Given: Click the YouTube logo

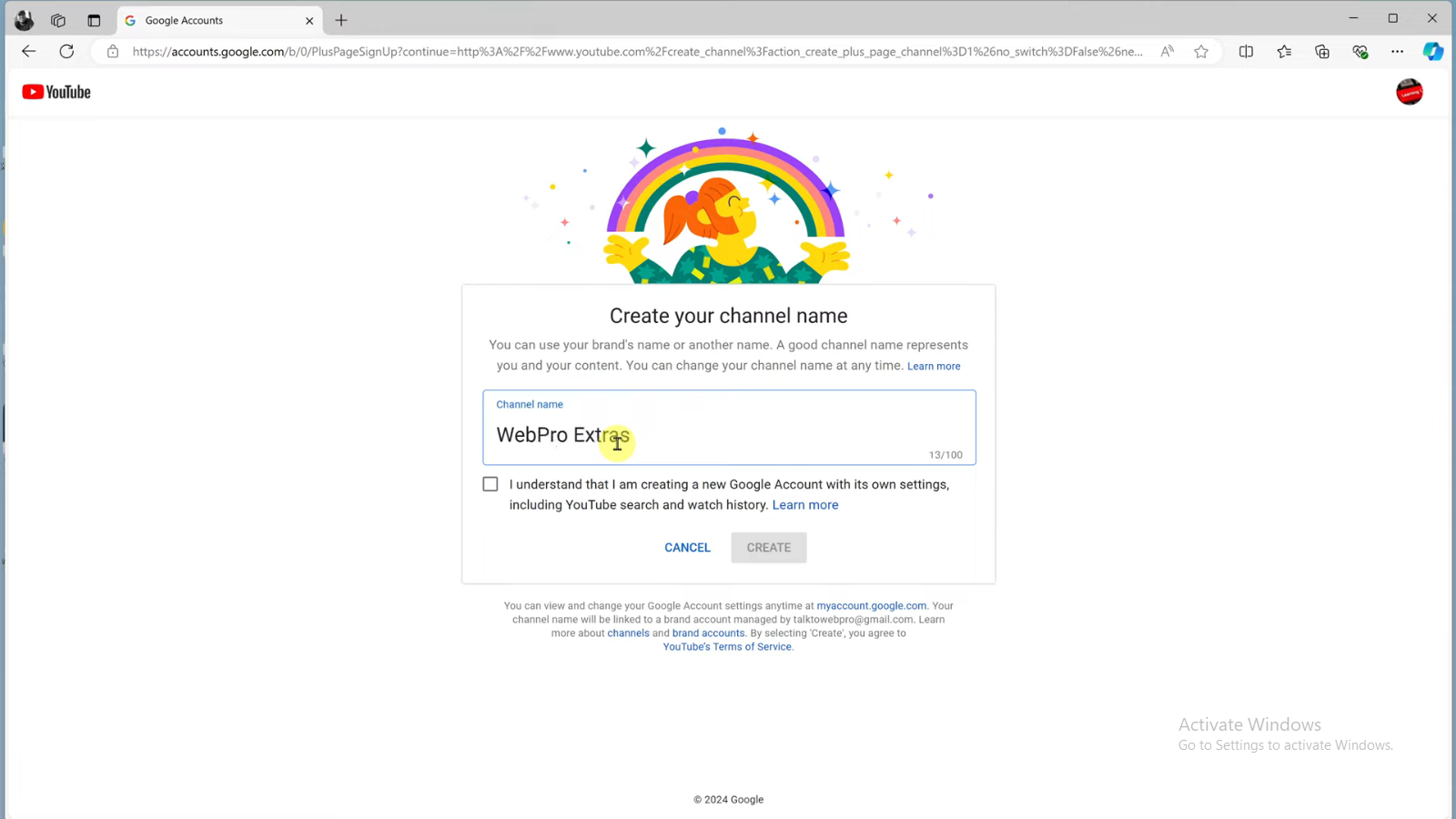Looking at the screenshot, I should 56,92.
